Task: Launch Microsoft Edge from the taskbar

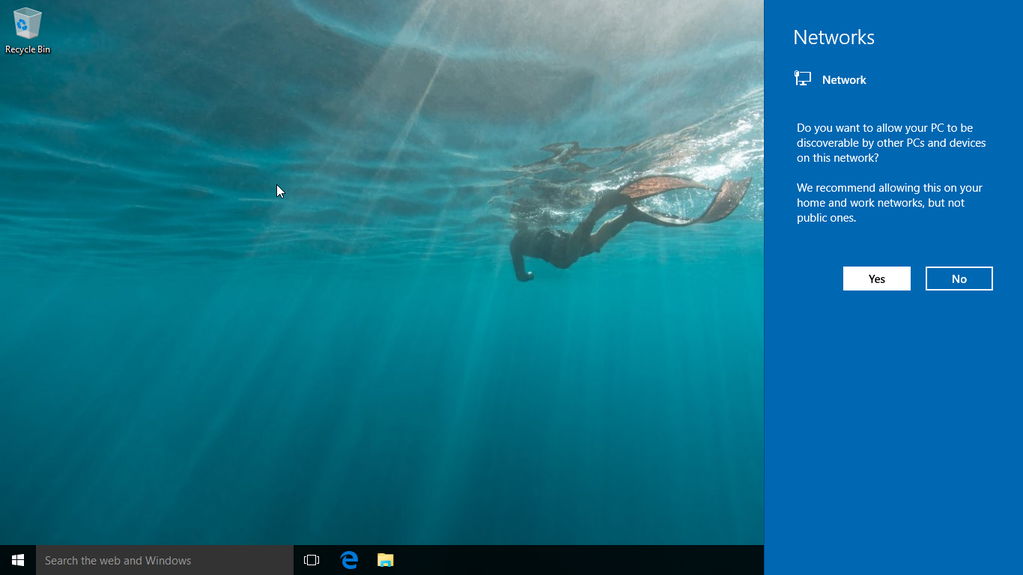Action: (x=349, y=560)
